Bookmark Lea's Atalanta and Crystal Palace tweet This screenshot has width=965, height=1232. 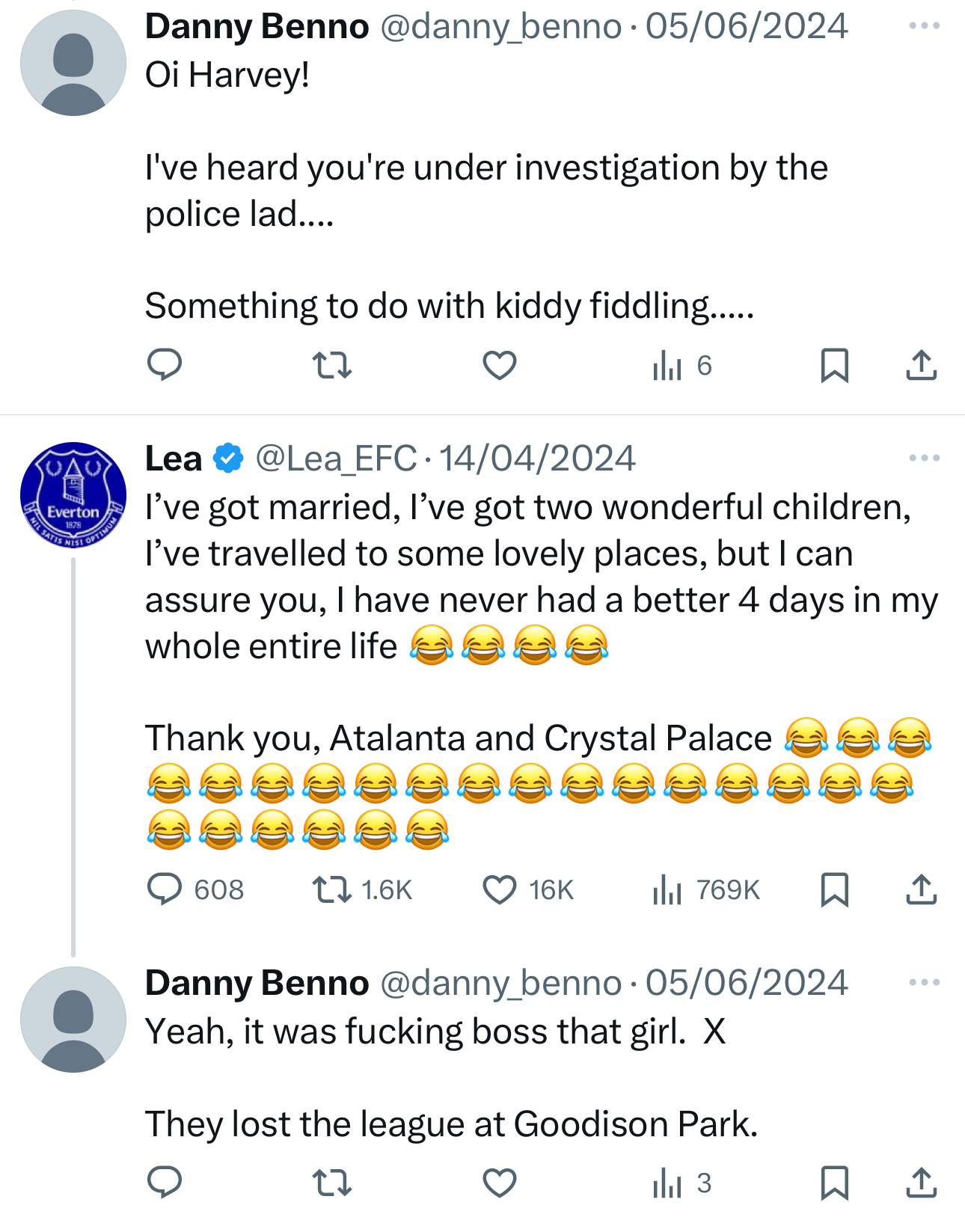834,890
